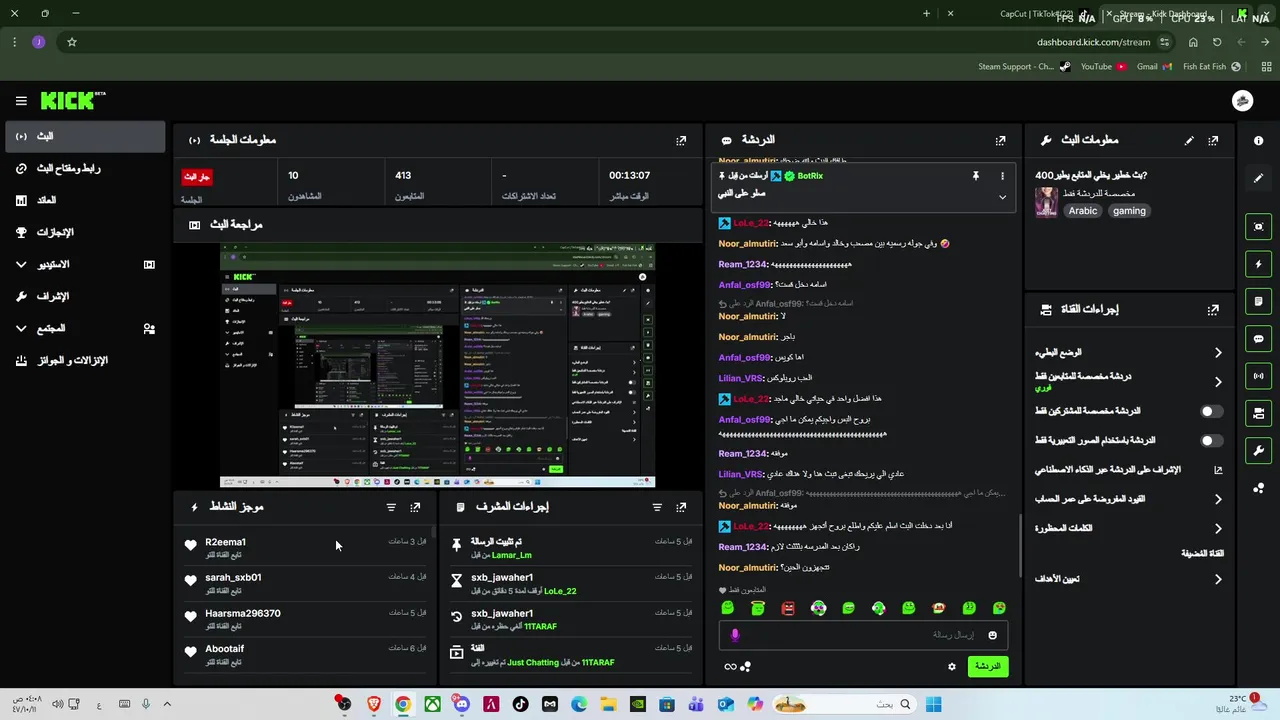
Task: Pop out the moderator actions (إجراءات المشرف) panel
Action: coord(681,508)
